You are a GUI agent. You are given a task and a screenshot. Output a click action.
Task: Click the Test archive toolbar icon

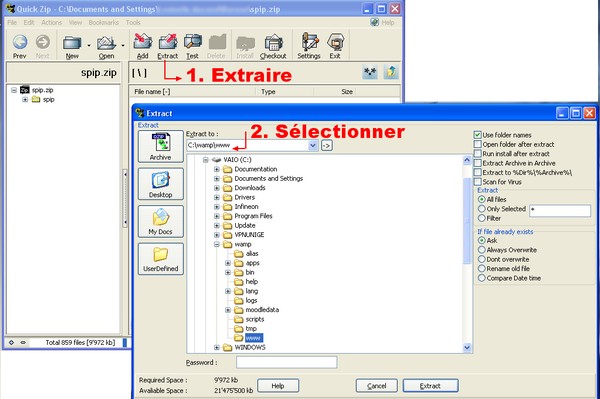pyautogui.click(x=192, y=42)
